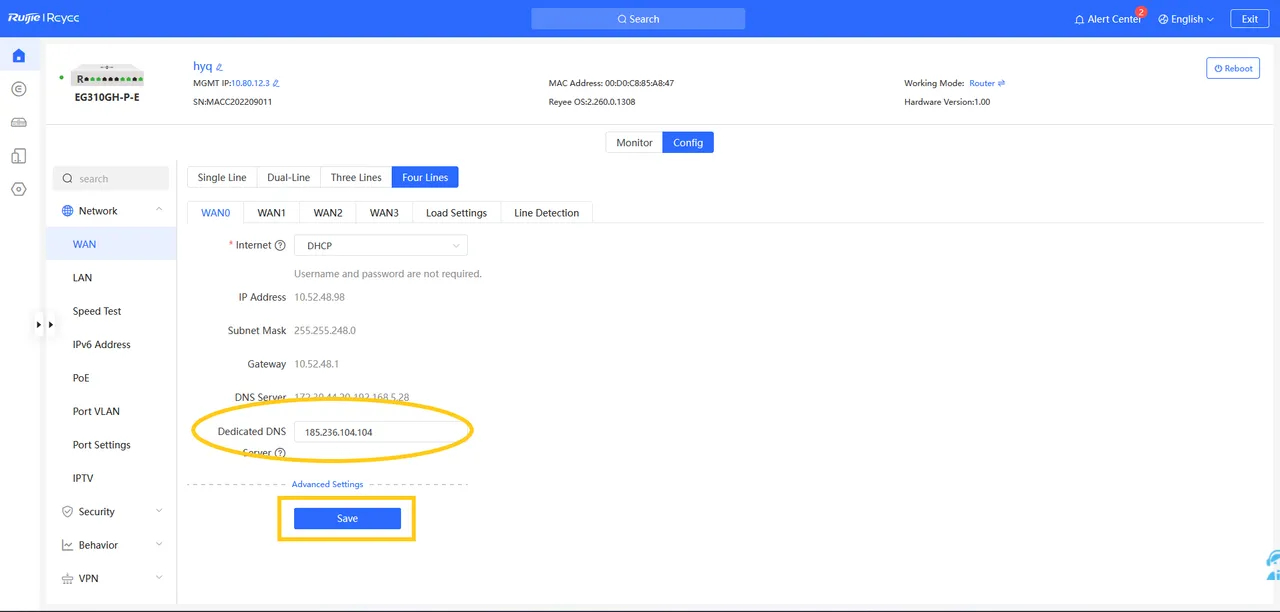Click the Working Mode switch icon
Viewport: 1280px width, 612px height.
click(x=1001, y=84)
